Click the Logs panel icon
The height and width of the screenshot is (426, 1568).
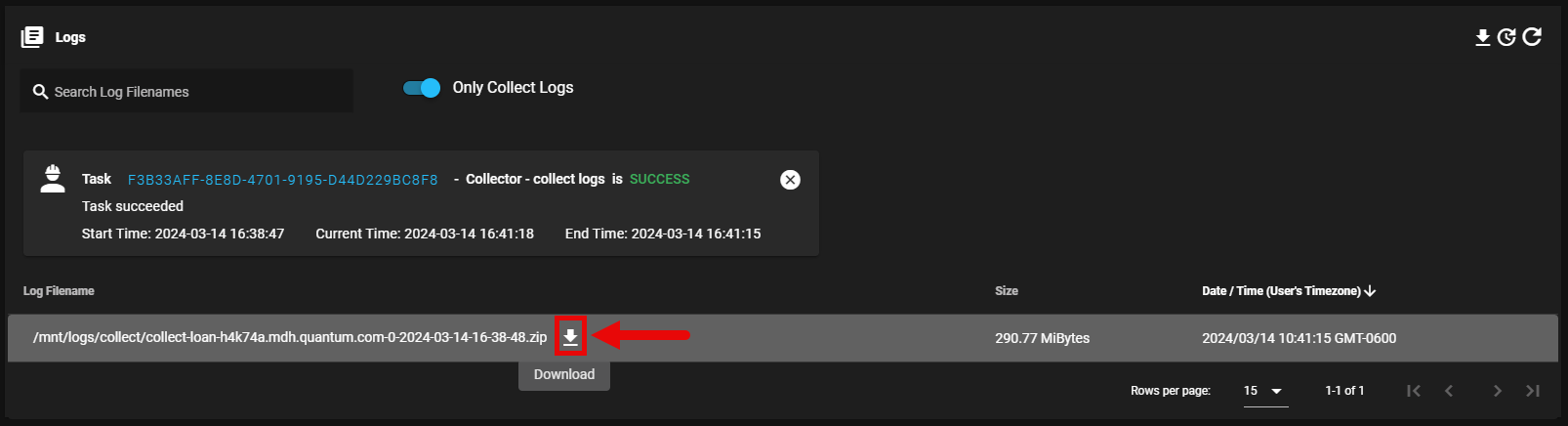pyautogui.click(x=32, y=37)
